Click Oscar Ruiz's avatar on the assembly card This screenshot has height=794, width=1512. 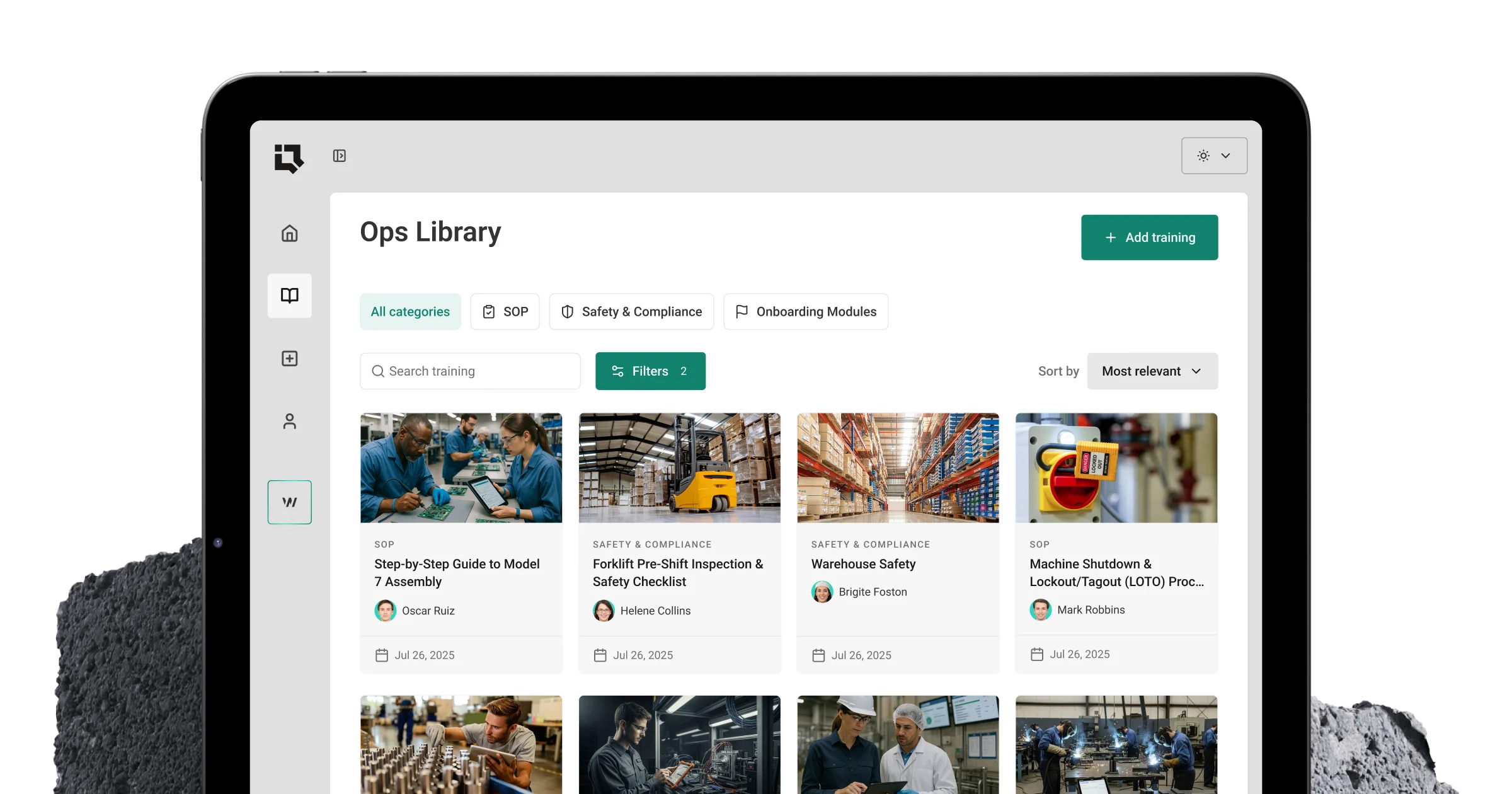(386, 610)
